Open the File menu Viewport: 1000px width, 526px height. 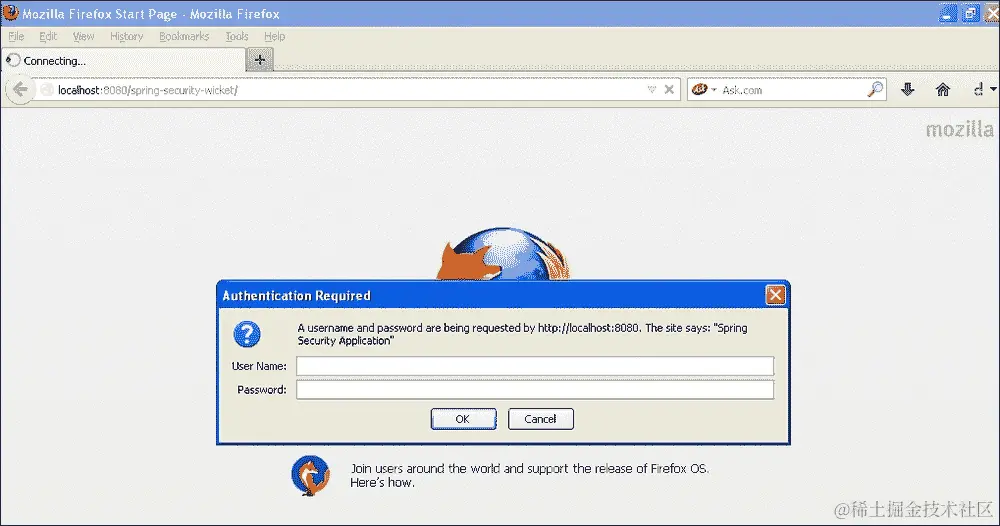pos(16,36)
